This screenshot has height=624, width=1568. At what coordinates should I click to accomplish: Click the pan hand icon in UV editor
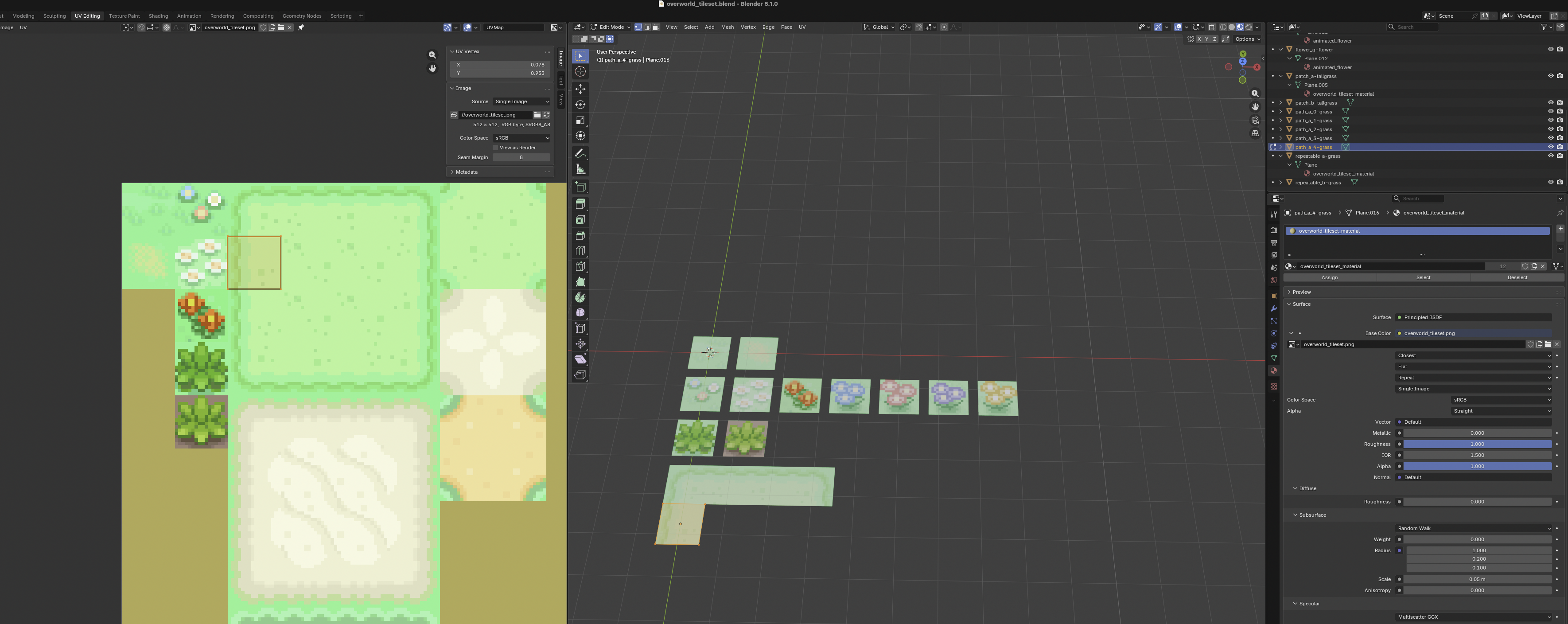[432, 68]
